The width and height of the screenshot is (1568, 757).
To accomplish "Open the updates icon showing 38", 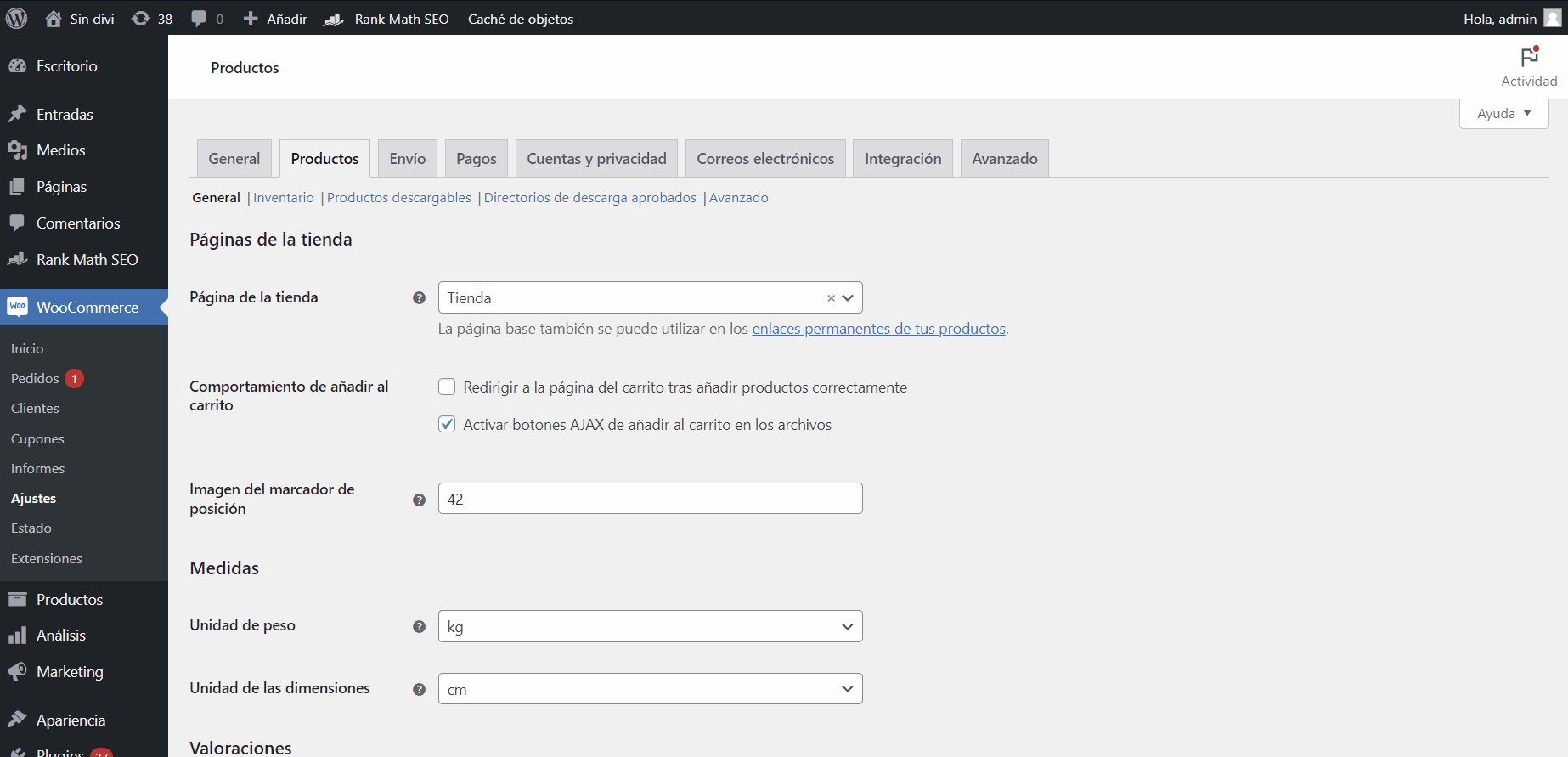I will coord(141,19).
